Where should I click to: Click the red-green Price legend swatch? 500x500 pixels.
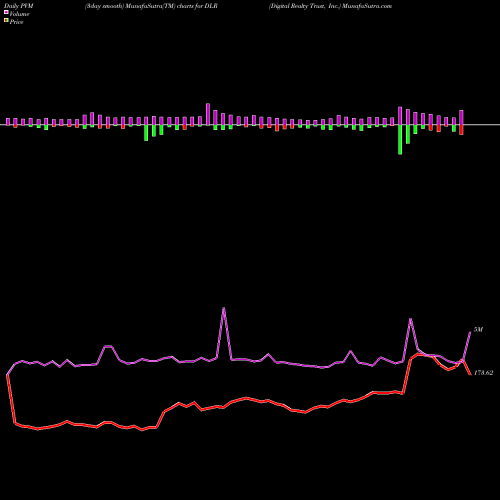[x=6, y=21]
